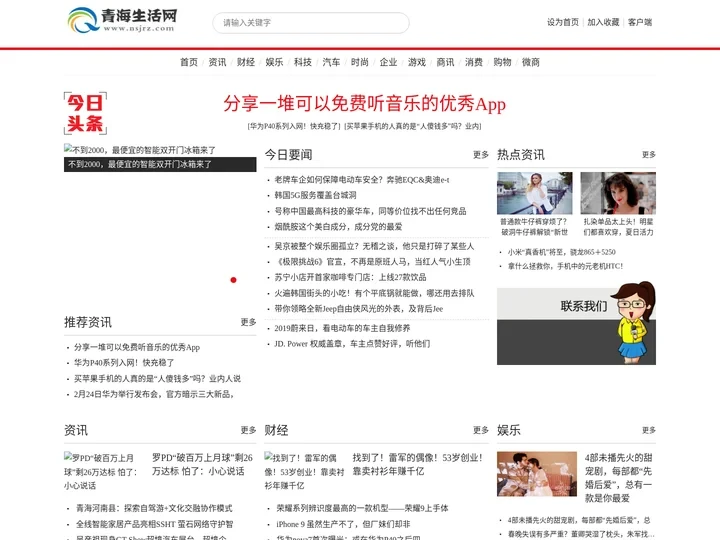Screen dimensions: 720x540
Task: Open article 号称中国最高科技的豪华车
Action: [370, 211]
